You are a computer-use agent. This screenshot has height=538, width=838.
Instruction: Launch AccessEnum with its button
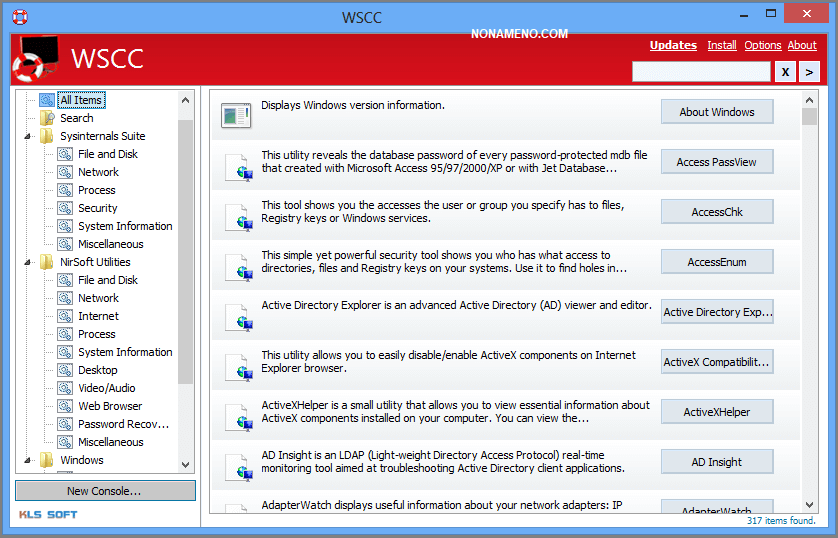tap(716, 262)
